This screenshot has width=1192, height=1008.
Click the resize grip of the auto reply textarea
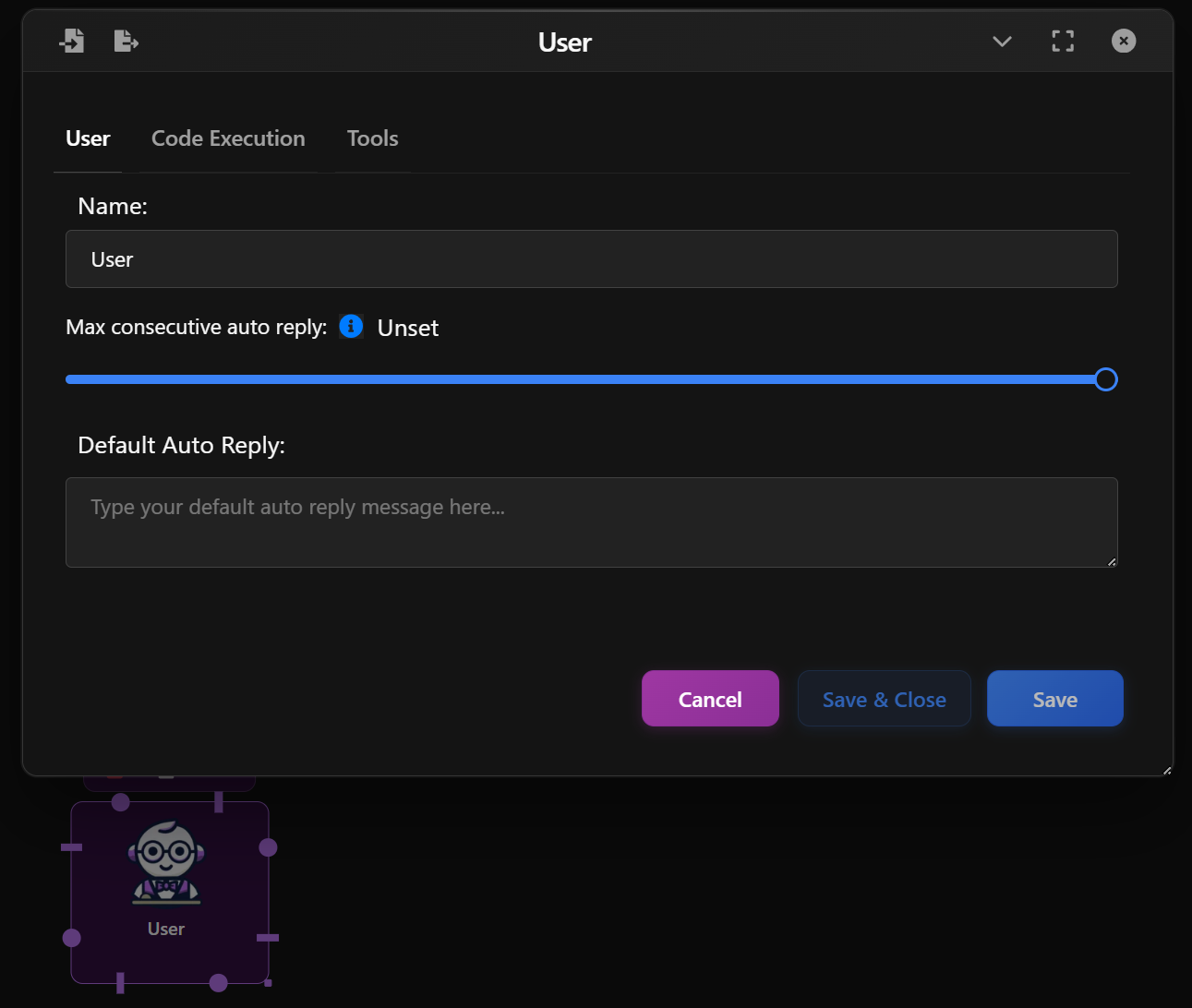point(1112,560)
